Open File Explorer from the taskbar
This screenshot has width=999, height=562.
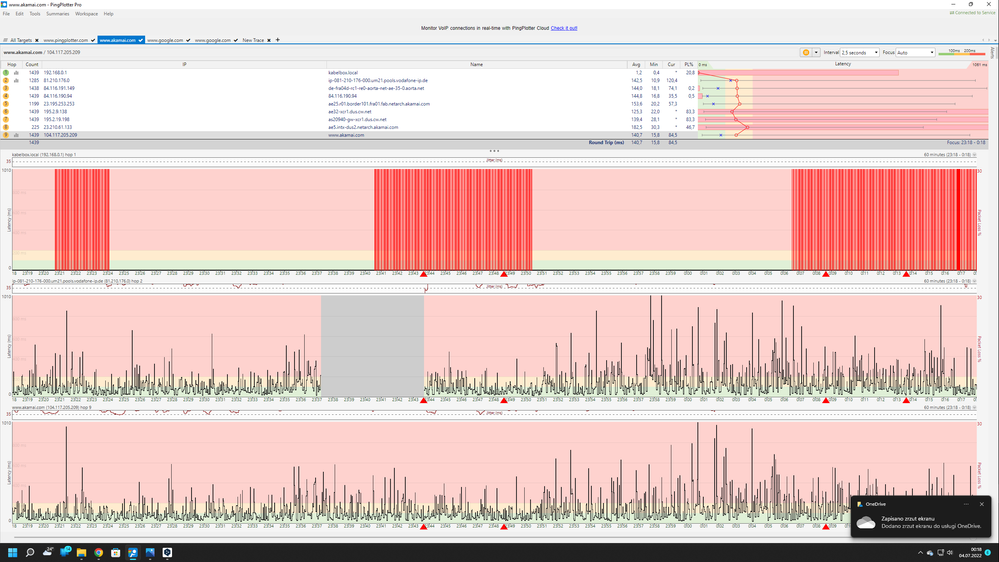(x=82, y=552)
